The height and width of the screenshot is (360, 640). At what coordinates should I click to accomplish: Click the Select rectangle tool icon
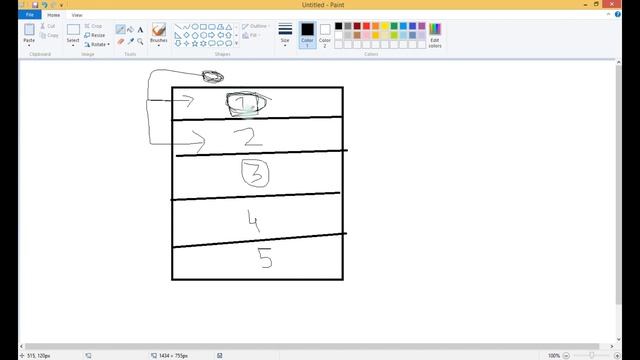coord(73,30)
